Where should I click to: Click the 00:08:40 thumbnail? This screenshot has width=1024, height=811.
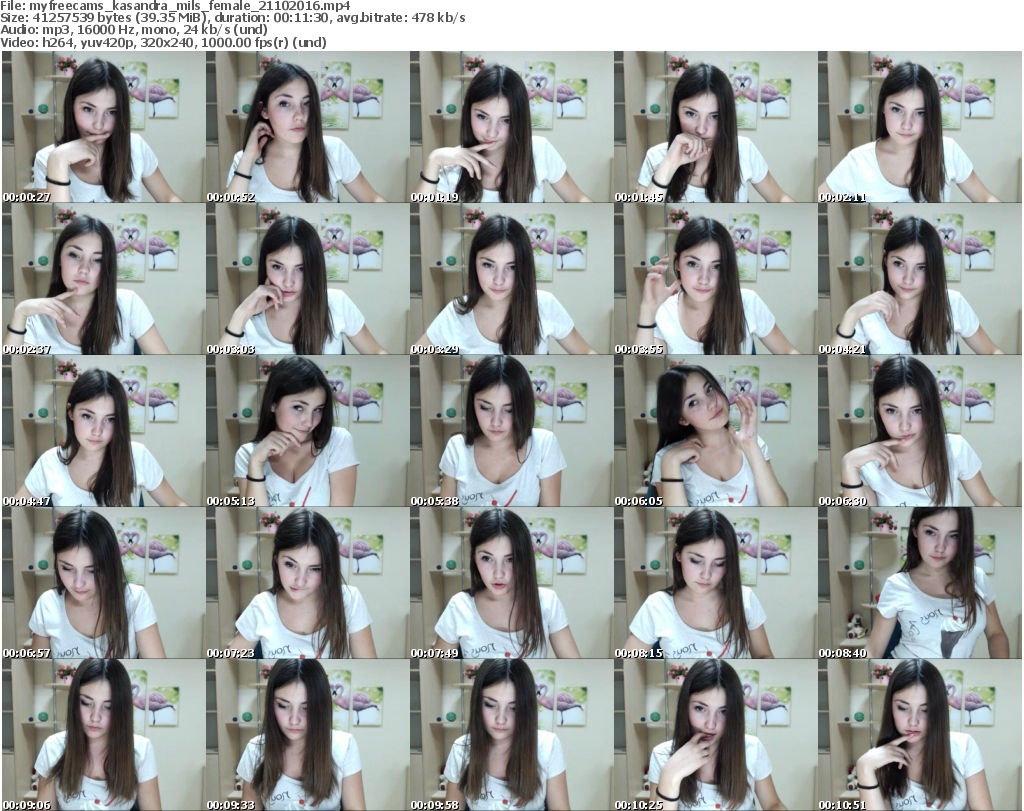[920, 583]
